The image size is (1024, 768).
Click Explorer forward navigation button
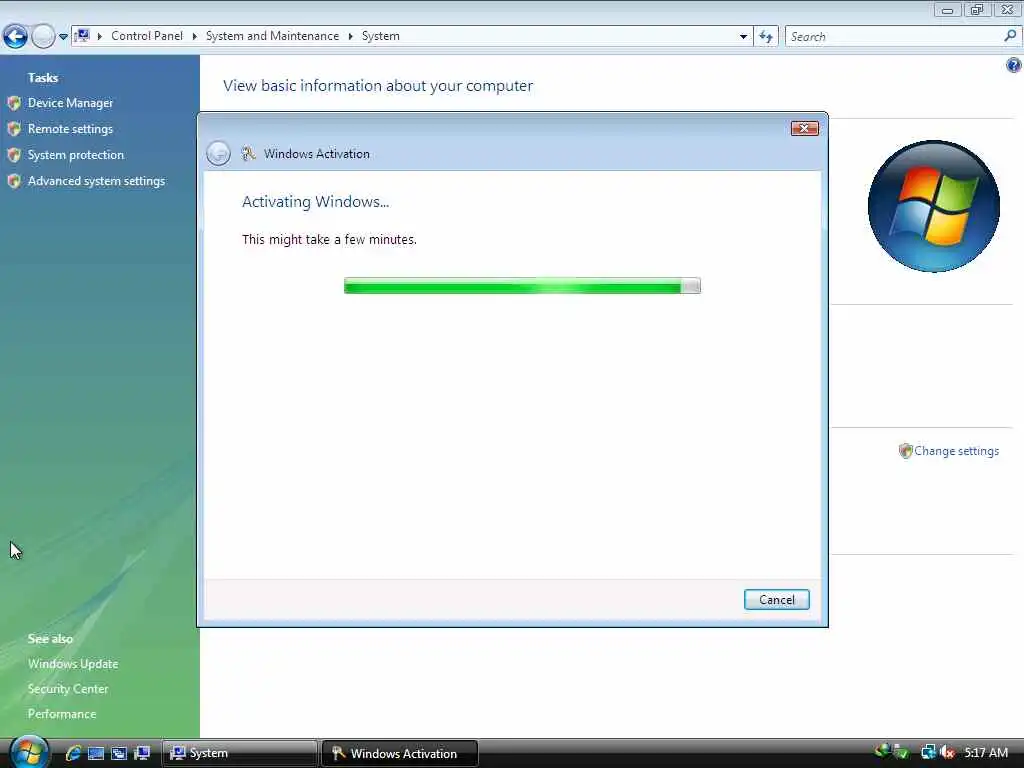click(x=43, y=37)
